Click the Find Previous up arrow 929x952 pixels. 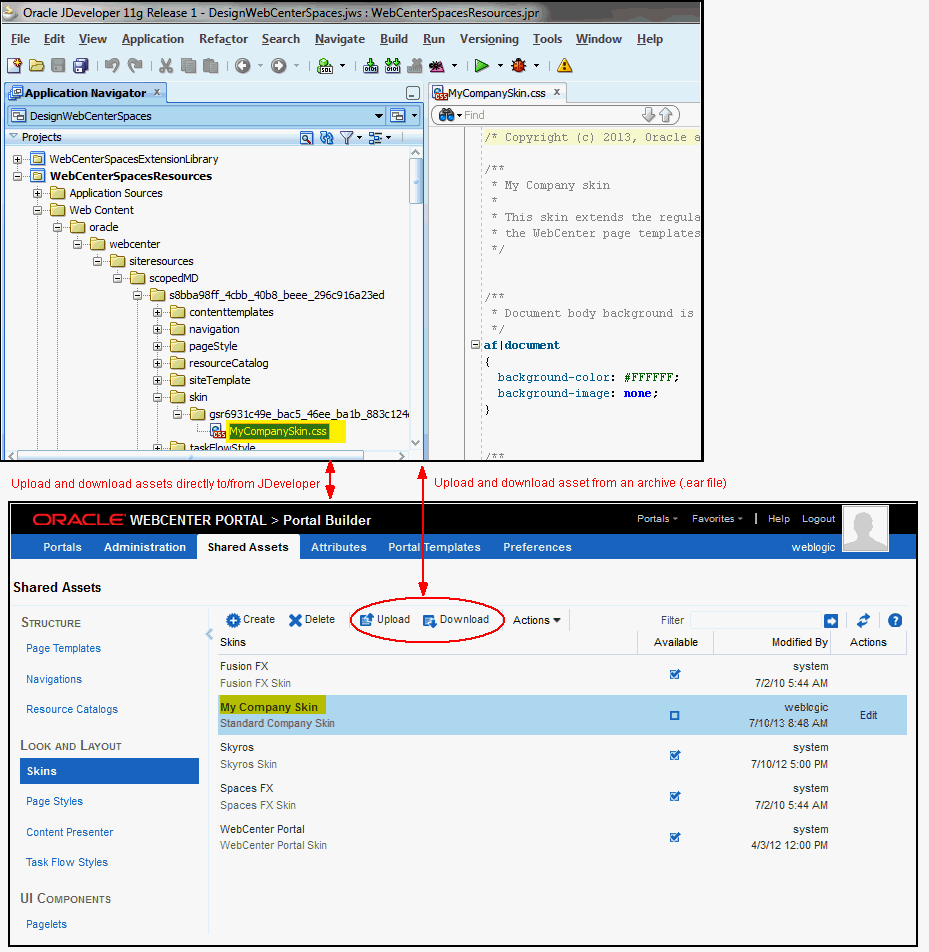(x=666, y=115)
